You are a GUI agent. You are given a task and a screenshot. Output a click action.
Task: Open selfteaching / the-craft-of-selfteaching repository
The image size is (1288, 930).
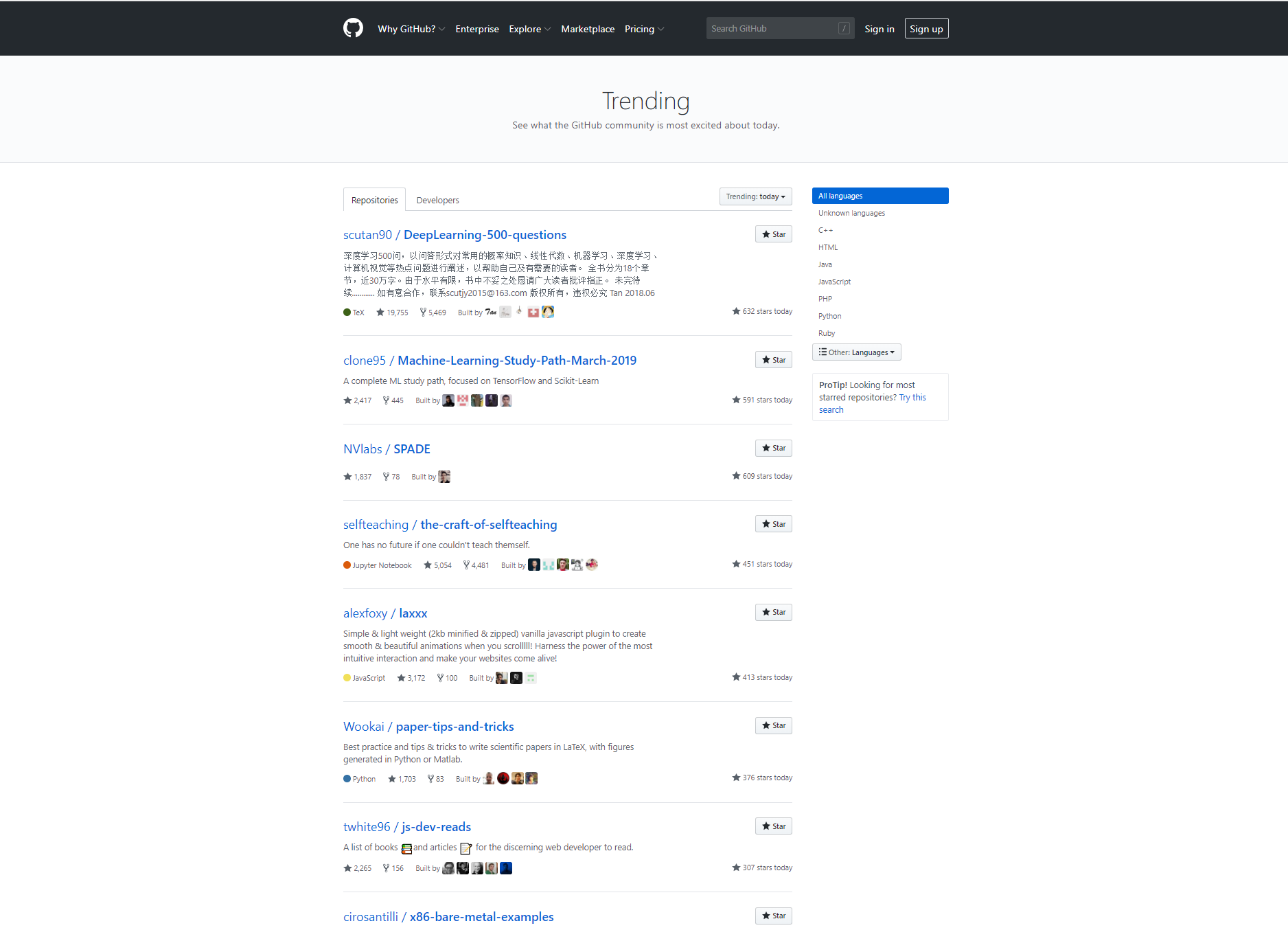point(450,525)
